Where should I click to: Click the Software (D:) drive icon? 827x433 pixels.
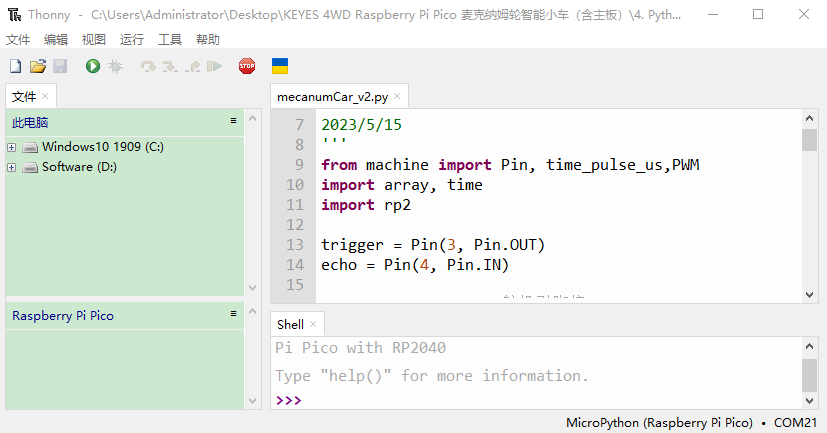click(31, 168)
